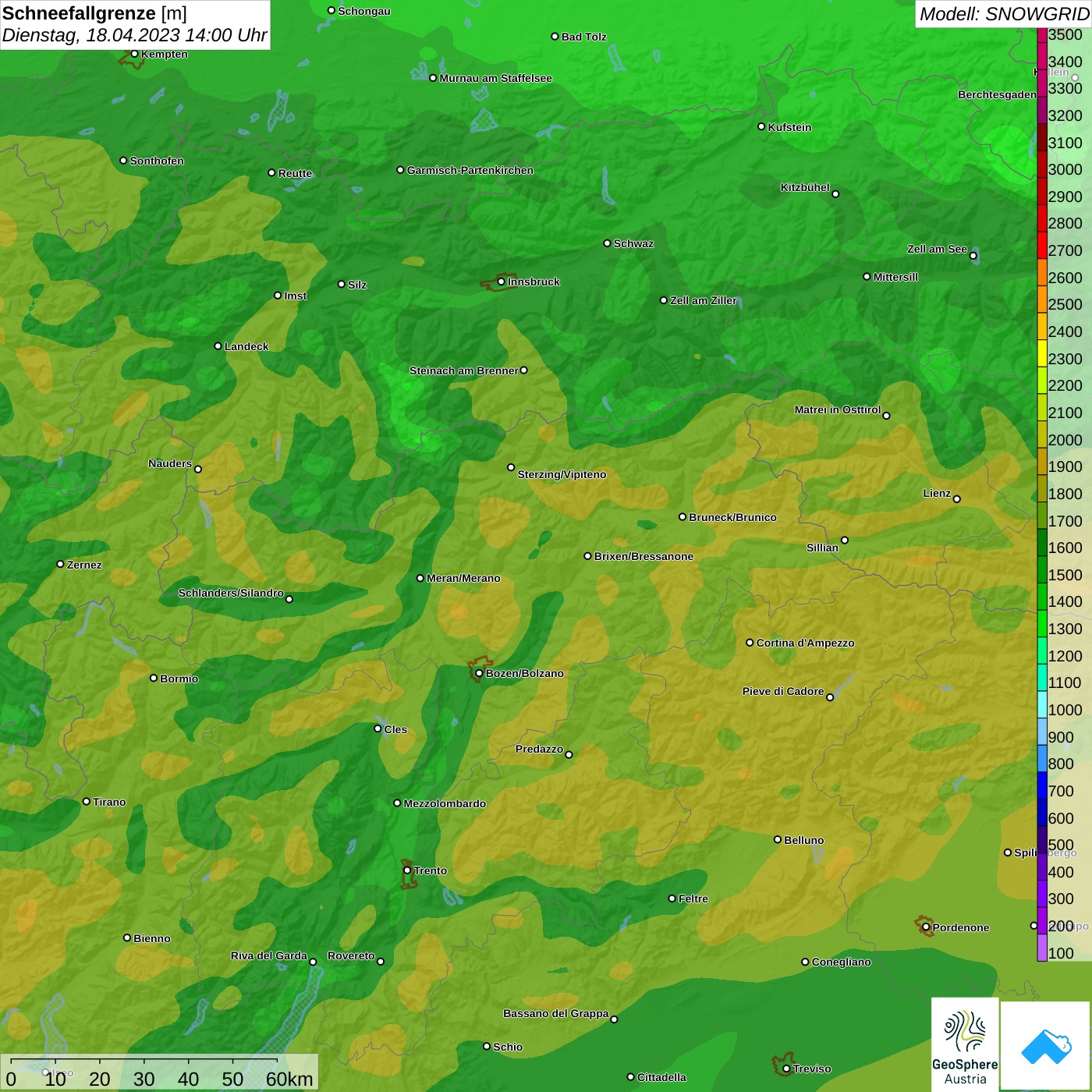Click the Lienz marker dot

coord(957,499)
